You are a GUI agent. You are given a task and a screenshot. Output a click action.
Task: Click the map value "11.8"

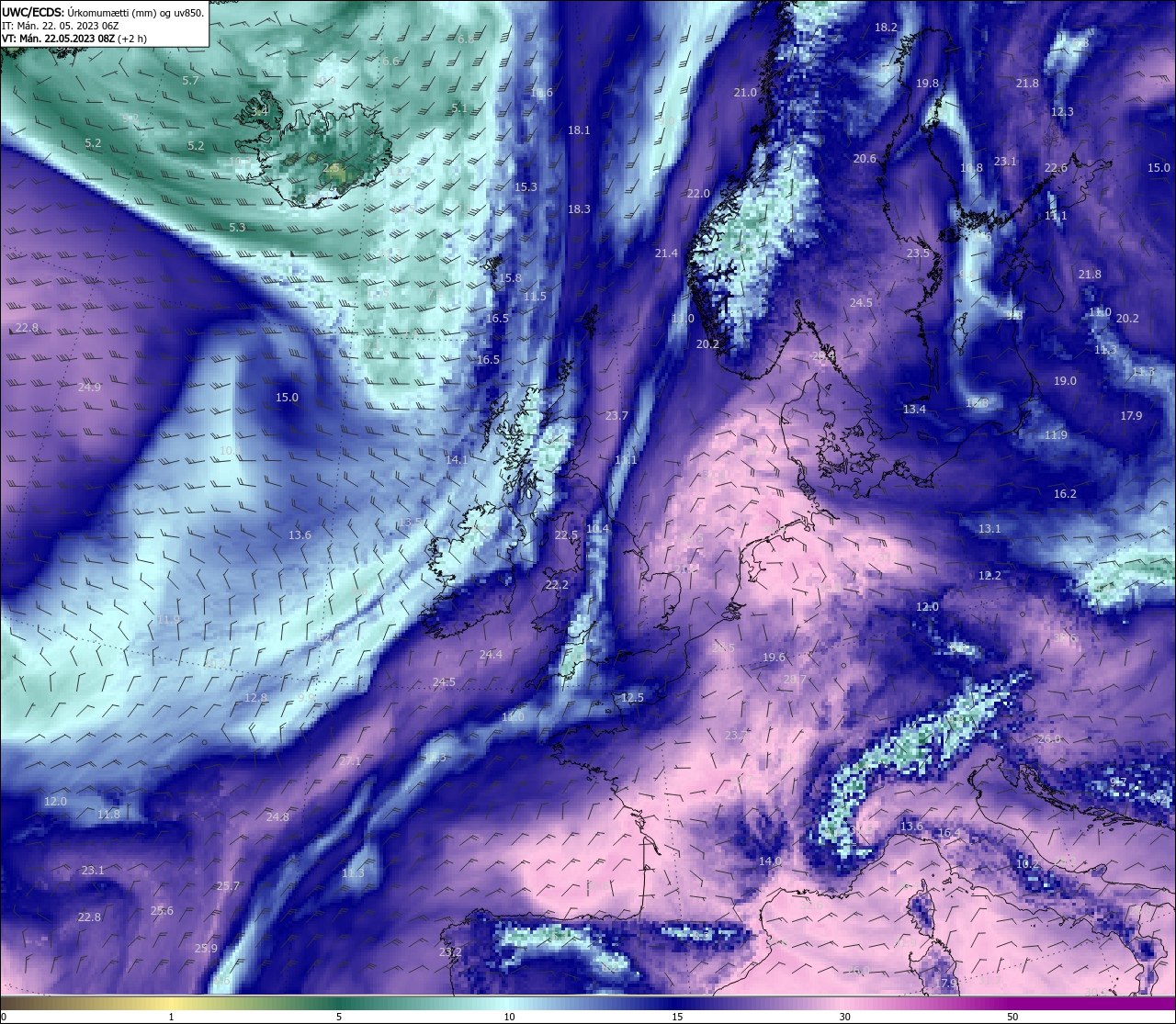[108, 815]
